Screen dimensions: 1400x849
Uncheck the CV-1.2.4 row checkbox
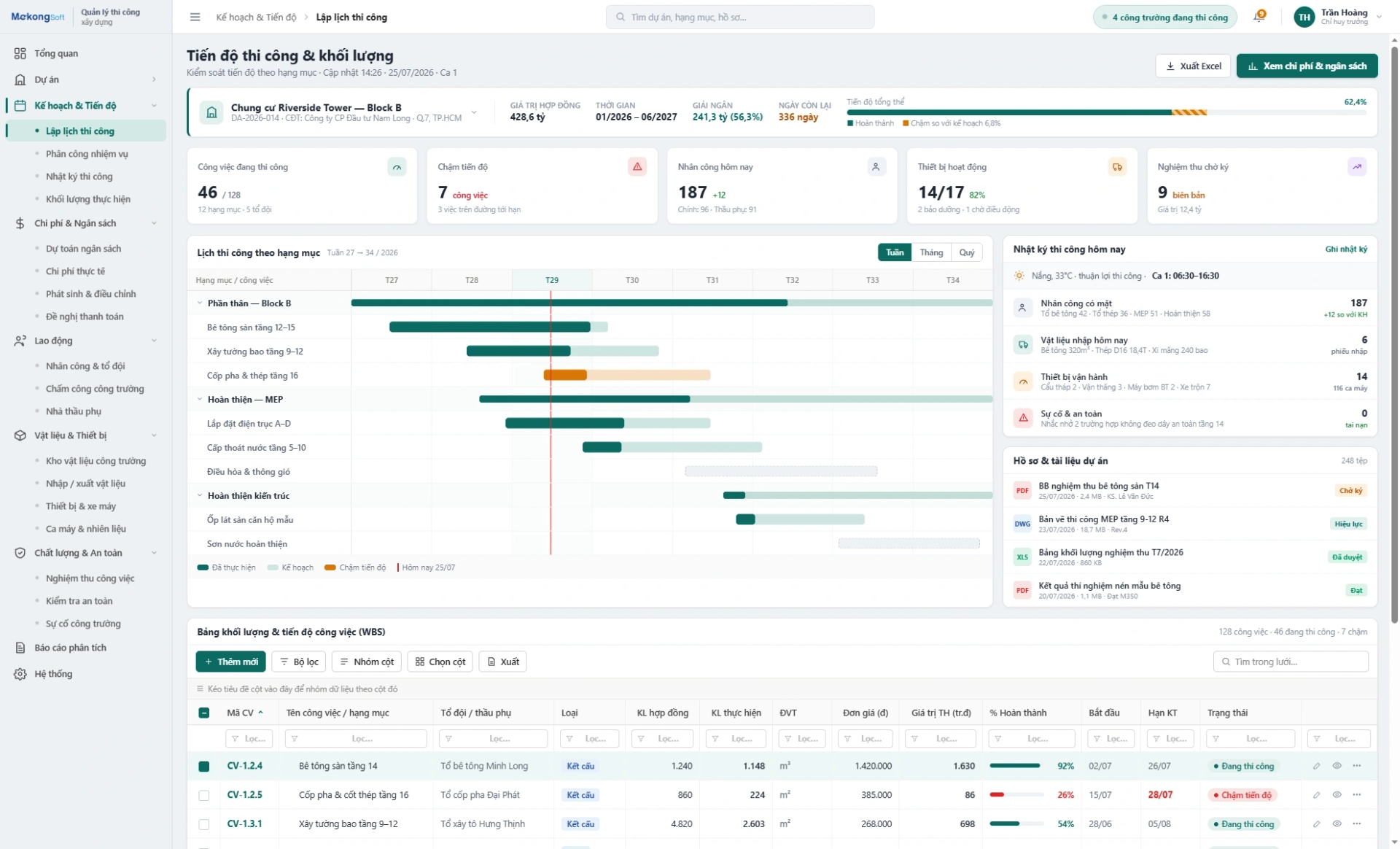pos(204,767)
